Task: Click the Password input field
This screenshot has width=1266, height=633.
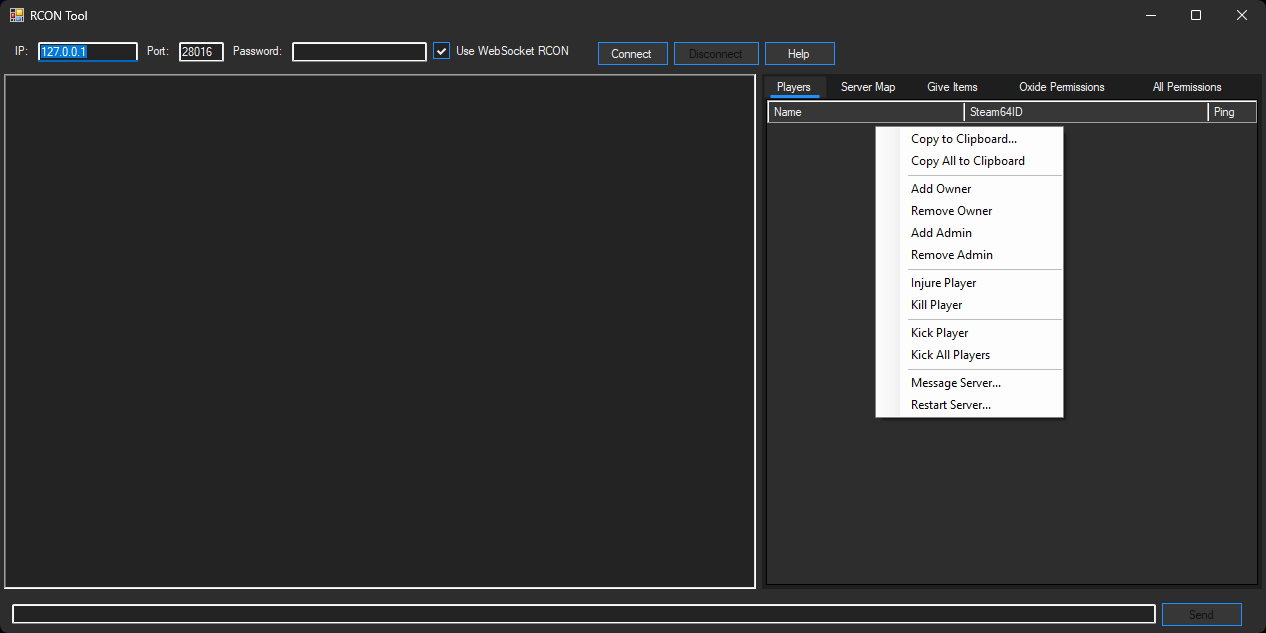Action: [358, 51]
